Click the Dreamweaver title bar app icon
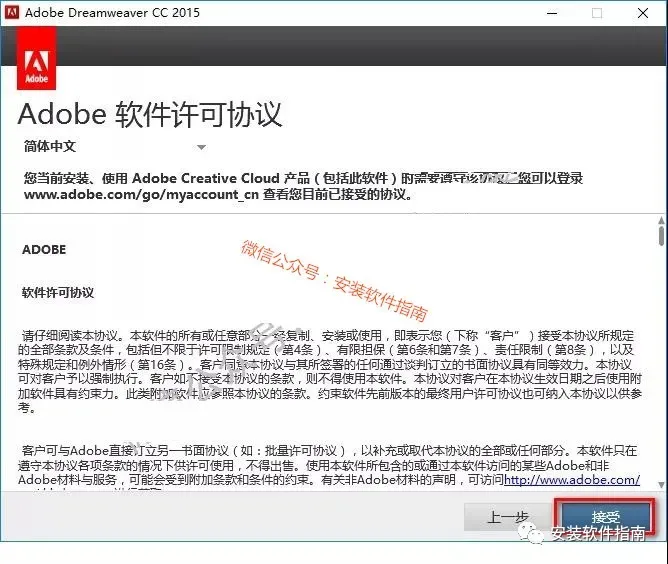The image size is (668, 564). point(11,12)
